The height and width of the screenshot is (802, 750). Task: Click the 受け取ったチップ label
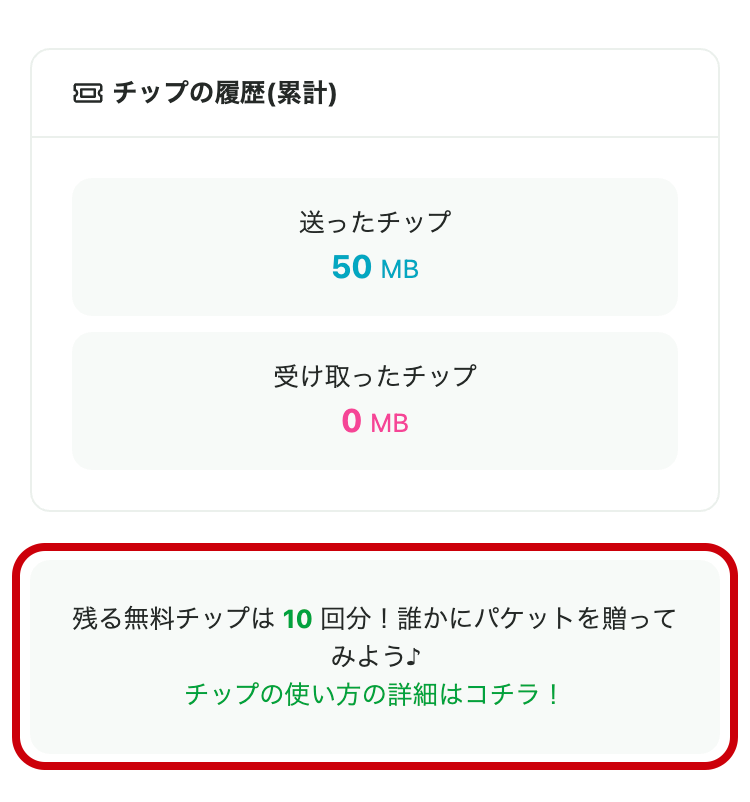375,376
